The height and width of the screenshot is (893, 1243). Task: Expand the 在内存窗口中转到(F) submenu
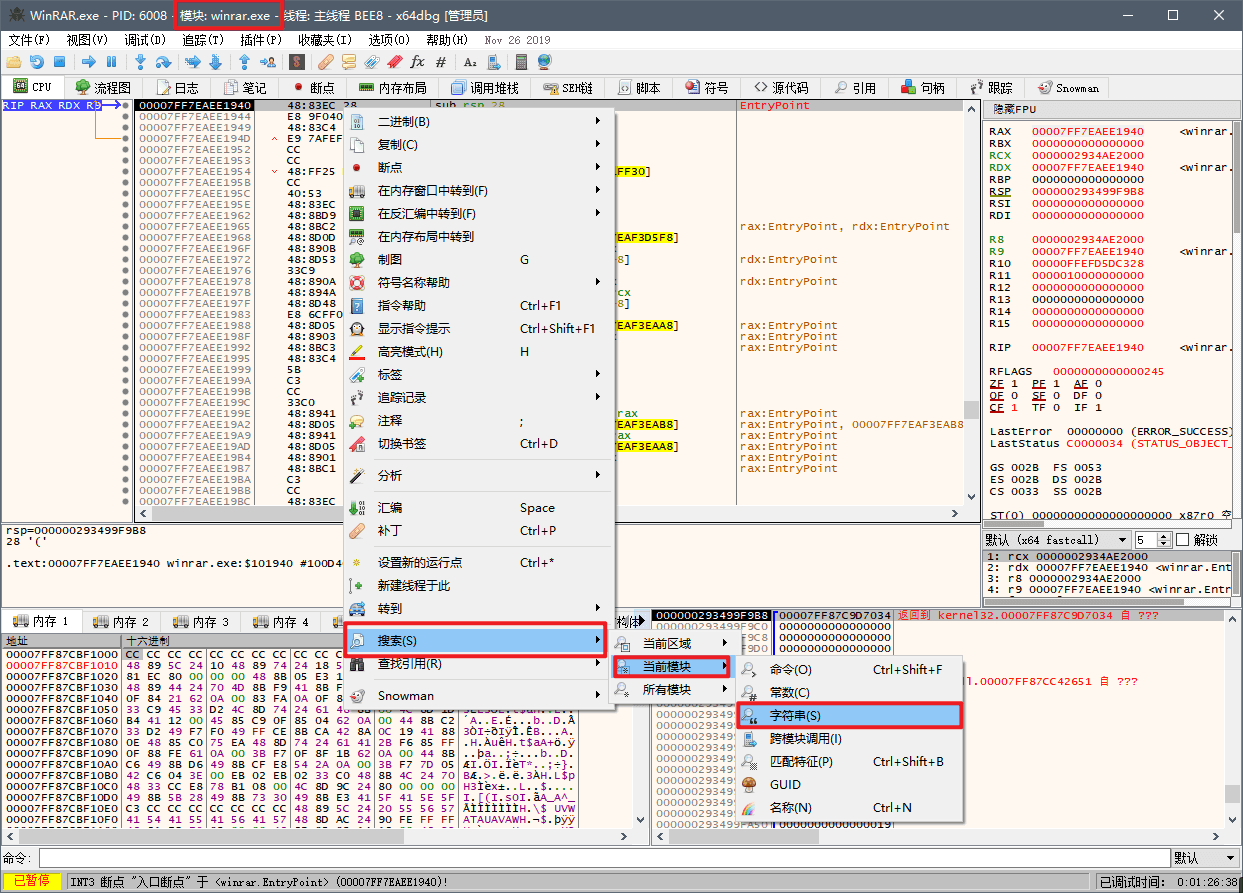pos(480,190)
